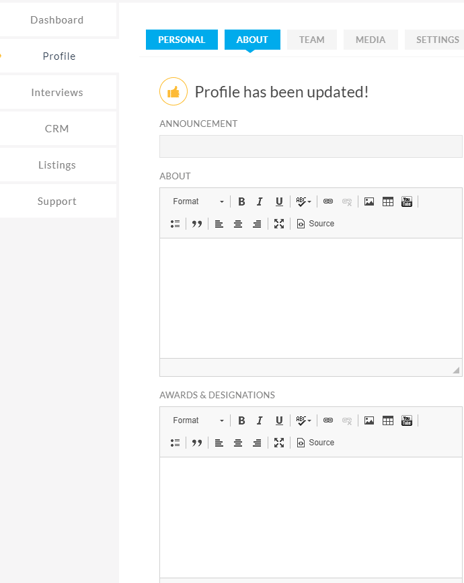View Source in the About editor
This screenshot has height=583, width=464.
315,224
